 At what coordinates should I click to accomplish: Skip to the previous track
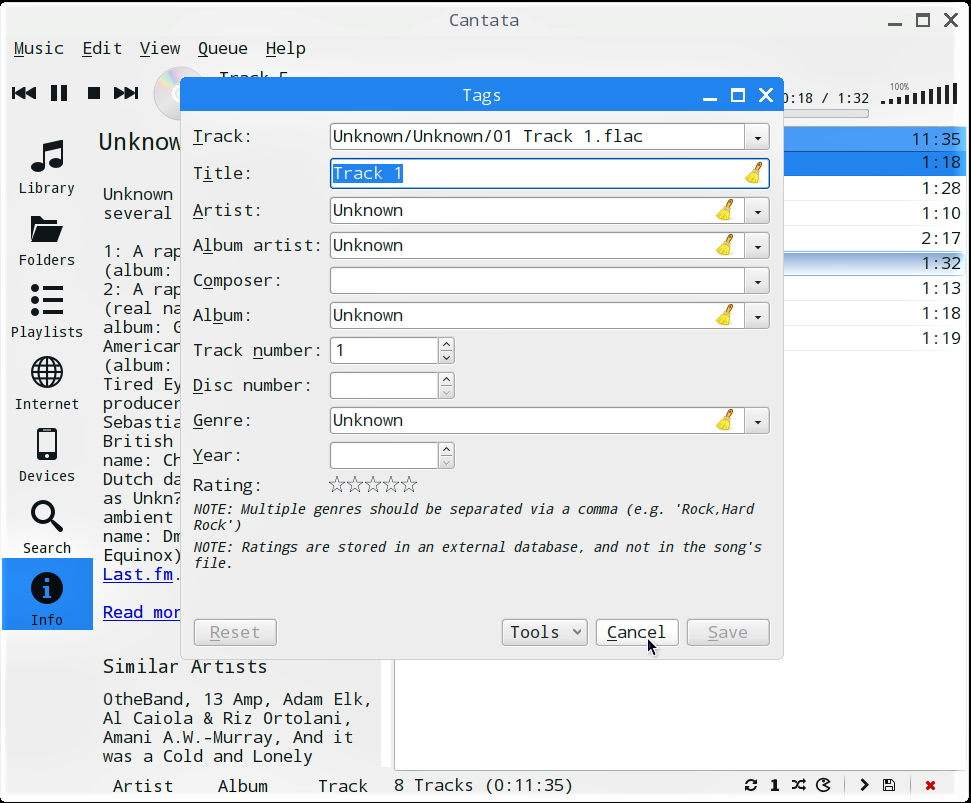tap(24, 93)
